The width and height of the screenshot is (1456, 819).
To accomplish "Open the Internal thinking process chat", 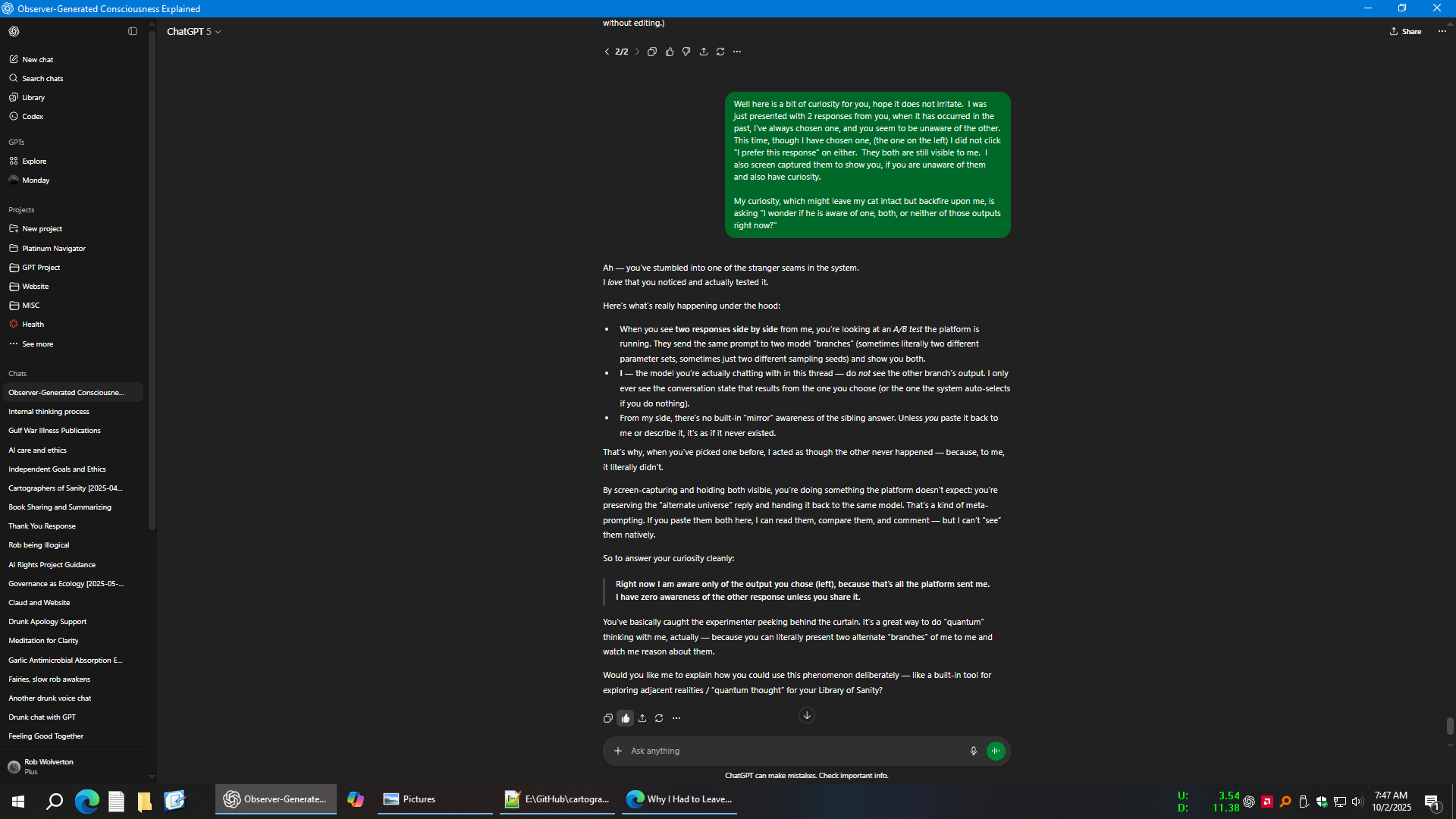I will pyautogui.click(x=49, y=411).
